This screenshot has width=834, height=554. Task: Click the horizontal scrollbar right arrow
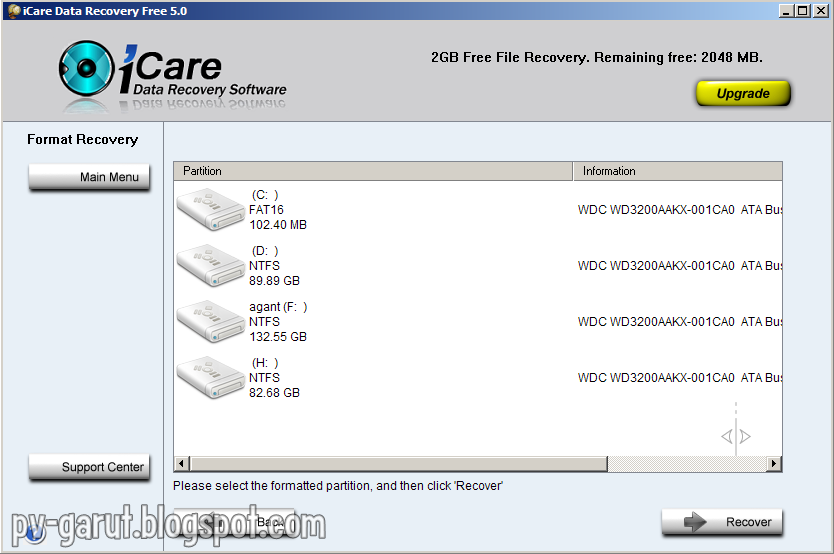(774, 464)
